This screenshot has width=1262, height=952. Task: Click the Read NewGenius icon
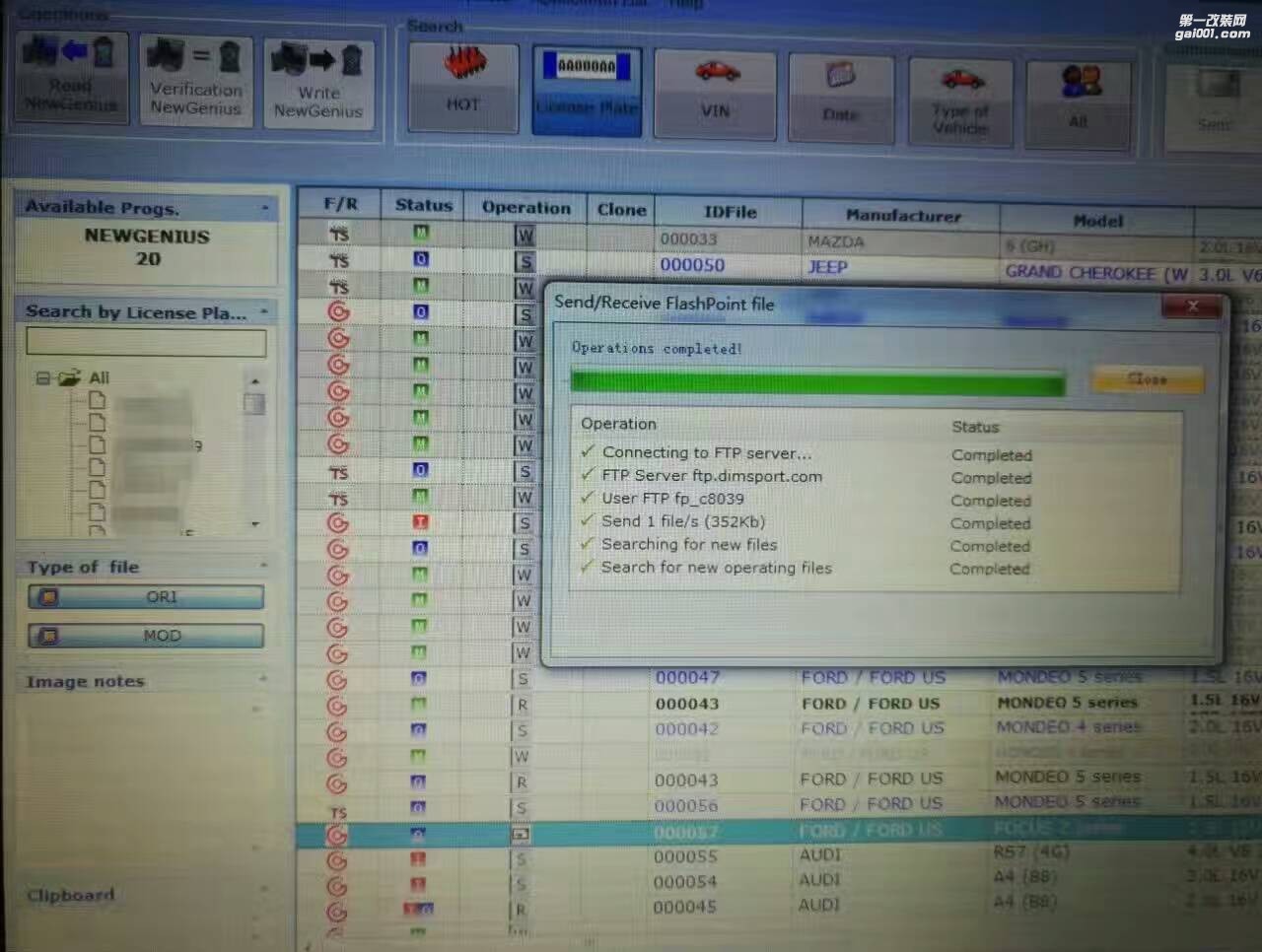[71, 78]
